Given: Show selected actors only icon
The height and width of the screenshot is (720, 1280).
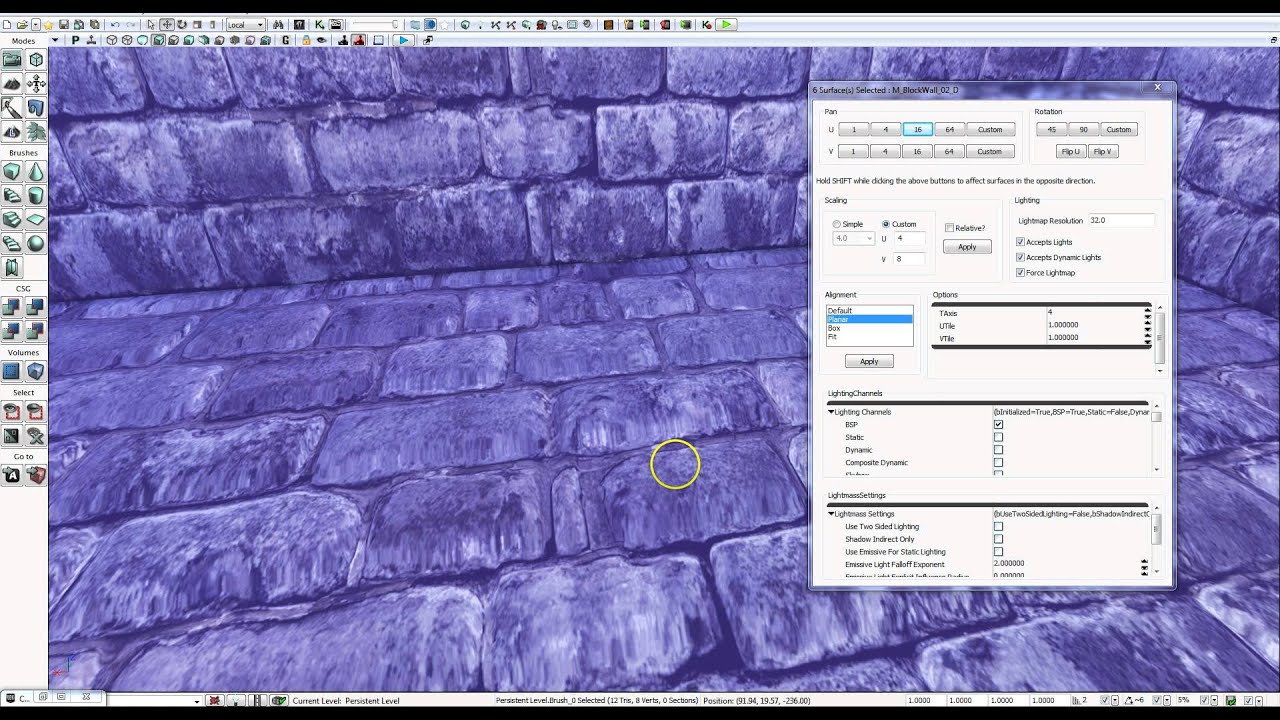Looking at the screenshot, I should (12, 412).
